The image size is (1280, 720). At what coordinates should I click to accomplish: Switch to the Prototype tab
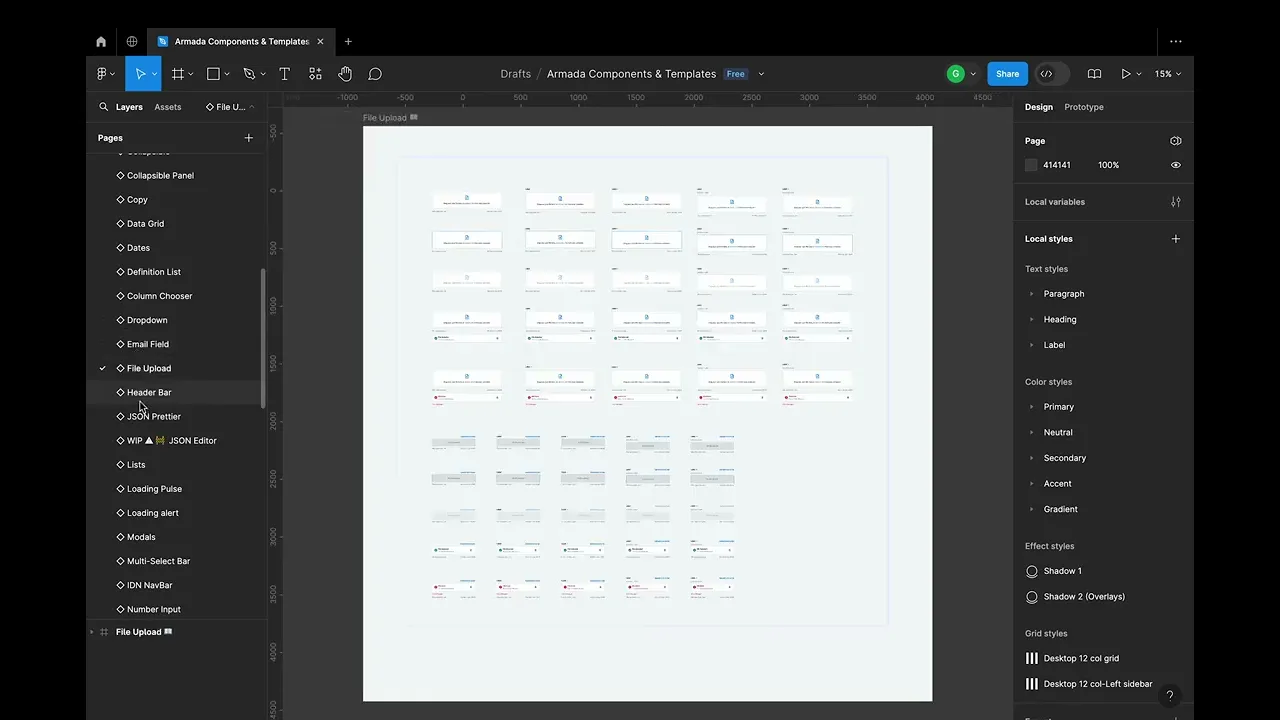[1084, 107]
